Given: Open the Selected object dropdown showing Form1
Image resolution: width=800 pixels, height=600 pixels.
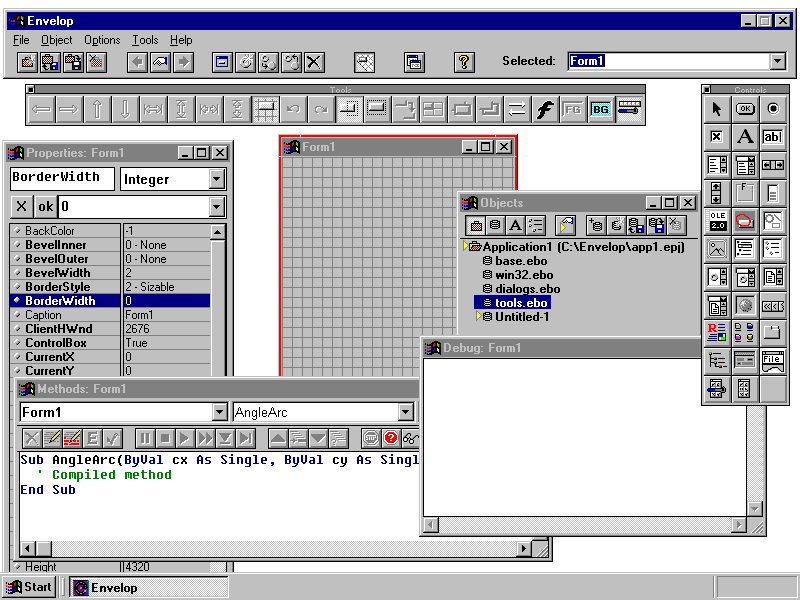Looking at the screenshot, I should (777, 62).
